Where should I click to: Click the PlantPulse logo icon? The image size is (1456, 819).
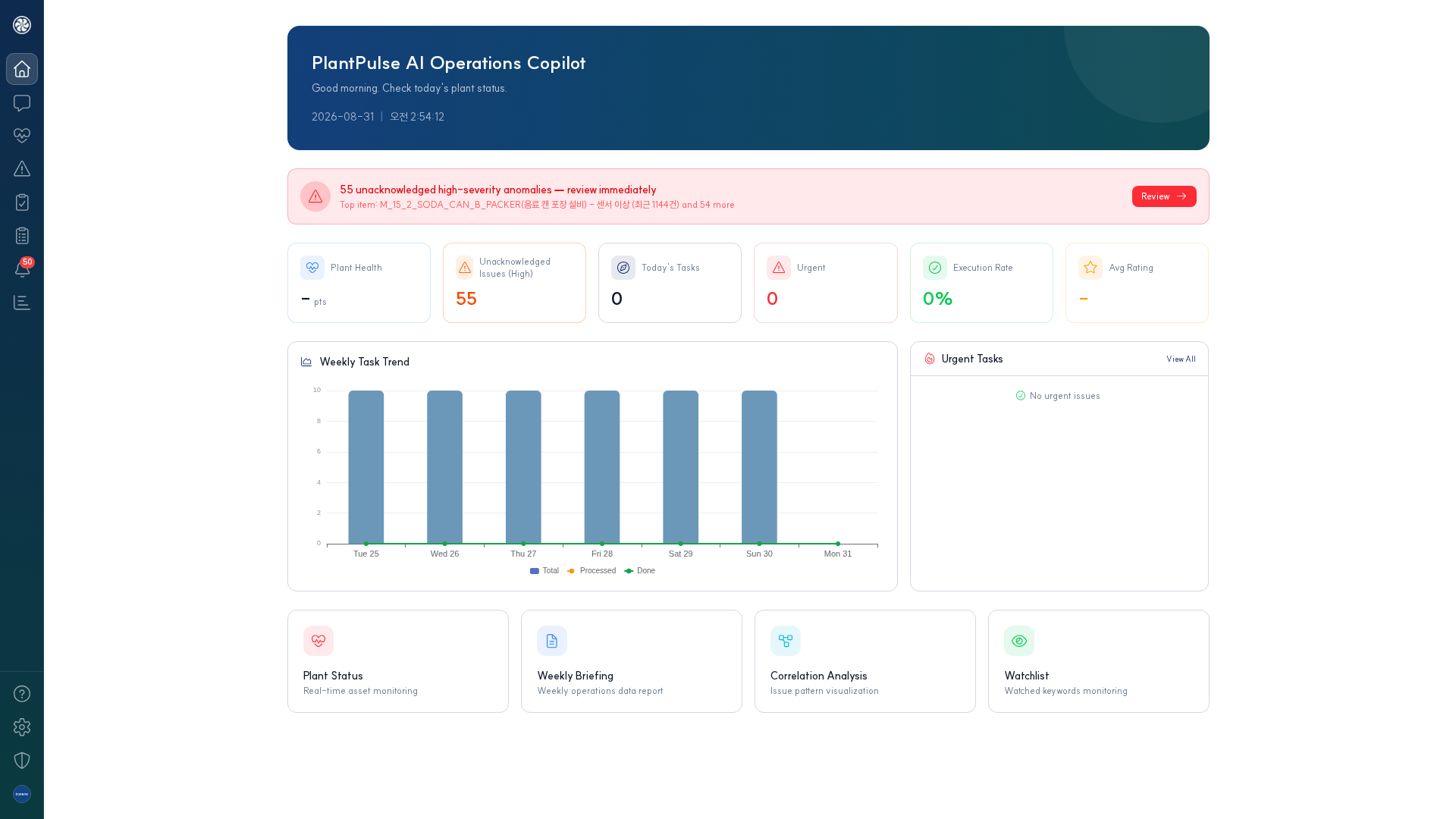coord(22,25)
